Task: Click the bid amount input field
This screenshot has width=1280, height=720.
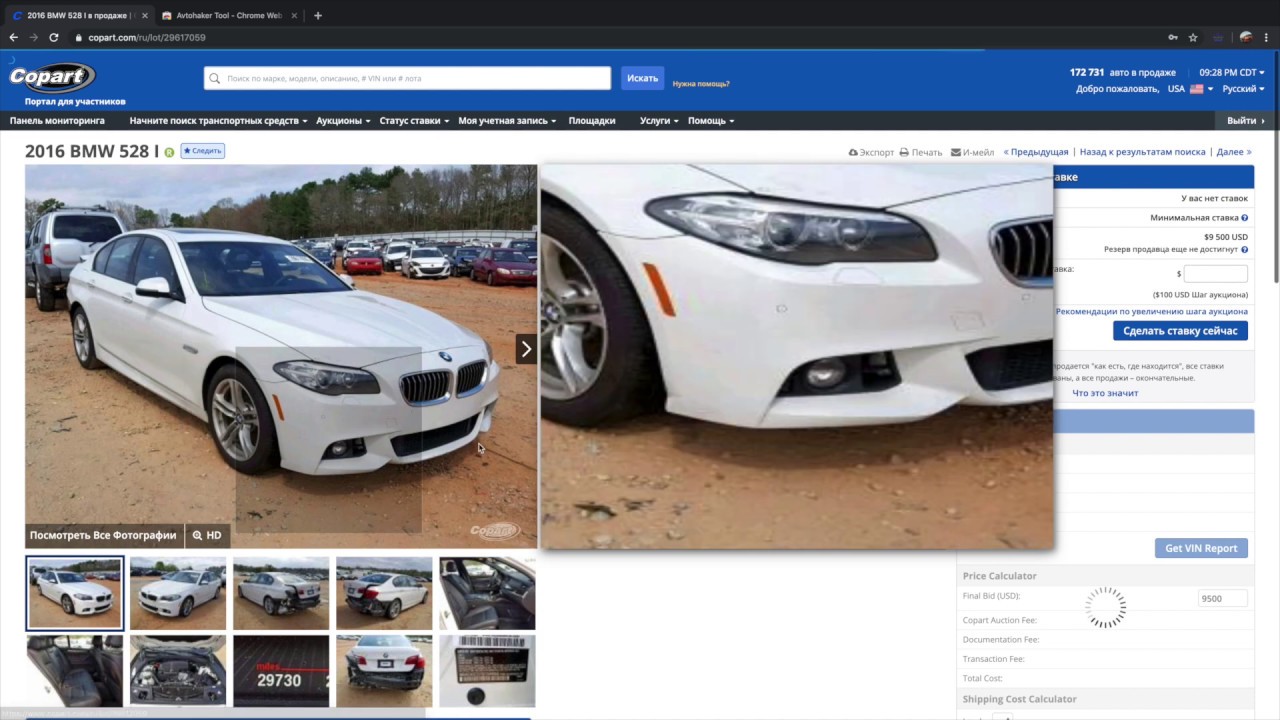Action: tap(1216, 273)
